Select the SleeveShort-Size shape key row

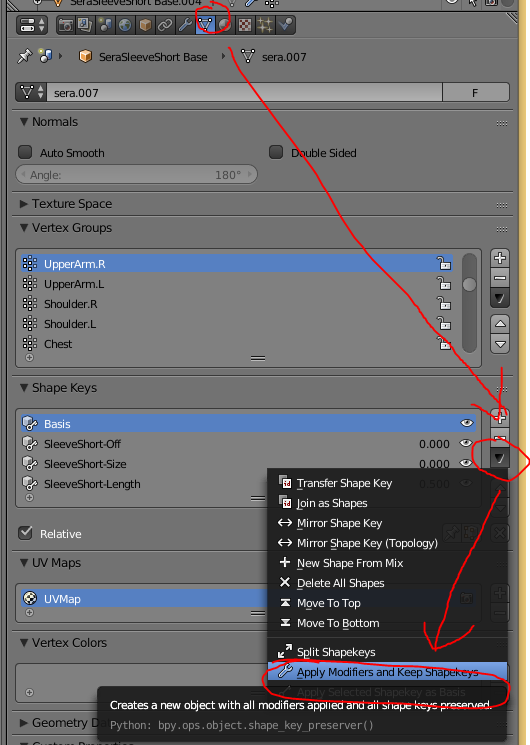pos(249,464)
